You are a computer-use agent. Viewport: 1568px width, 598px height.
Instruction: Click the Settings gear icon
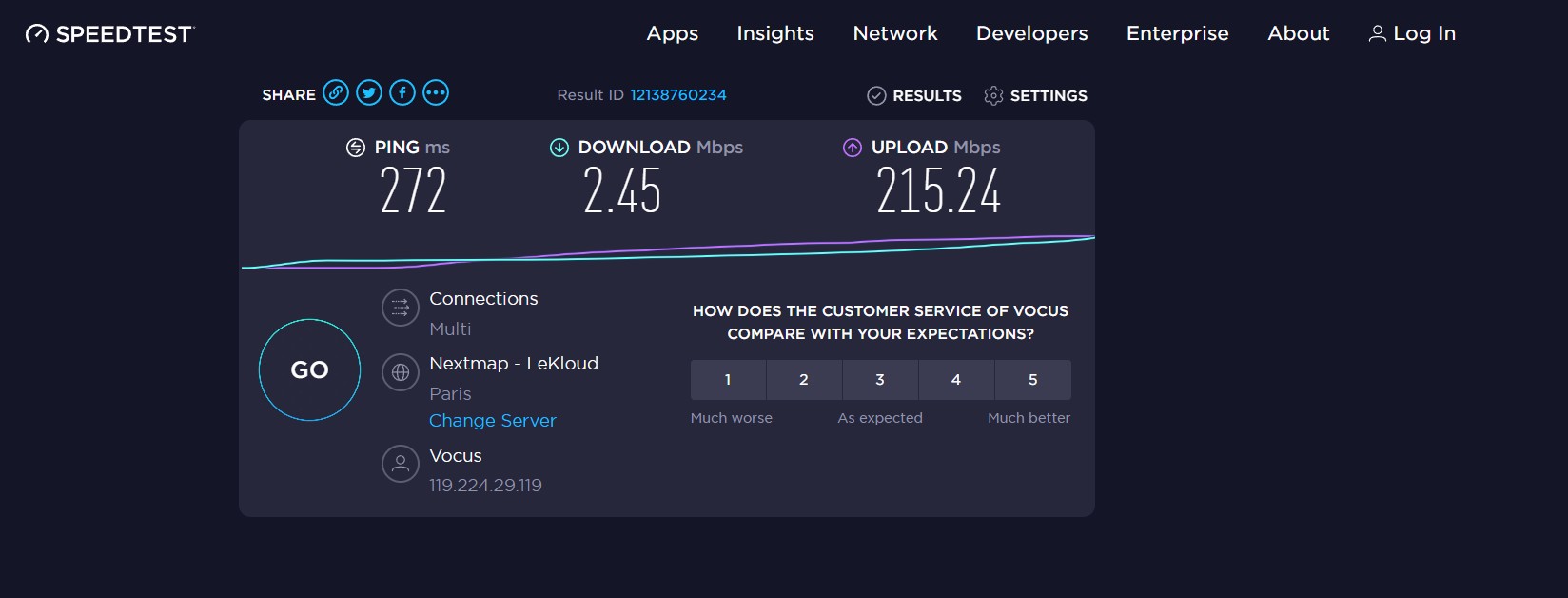[x=993, y=95]
